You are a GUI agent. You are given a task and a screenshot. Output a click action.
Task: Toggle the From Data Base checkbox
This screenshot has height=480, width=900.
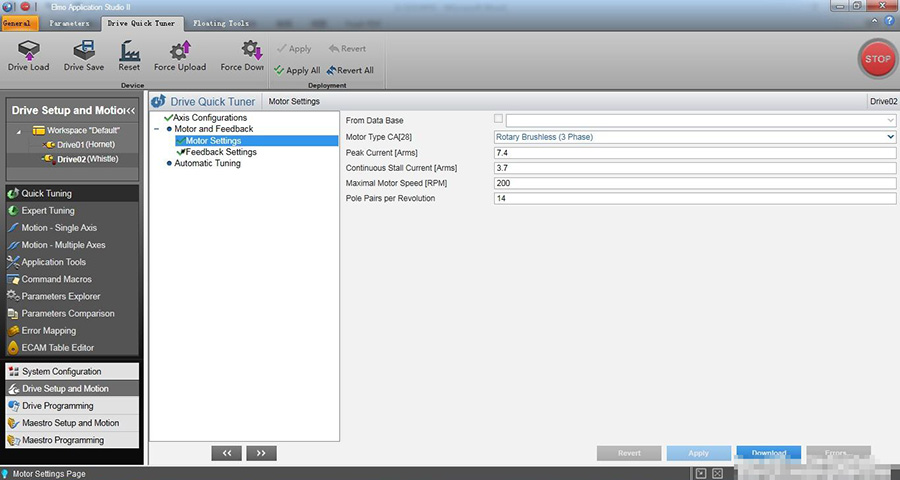(x=499, y=120)
